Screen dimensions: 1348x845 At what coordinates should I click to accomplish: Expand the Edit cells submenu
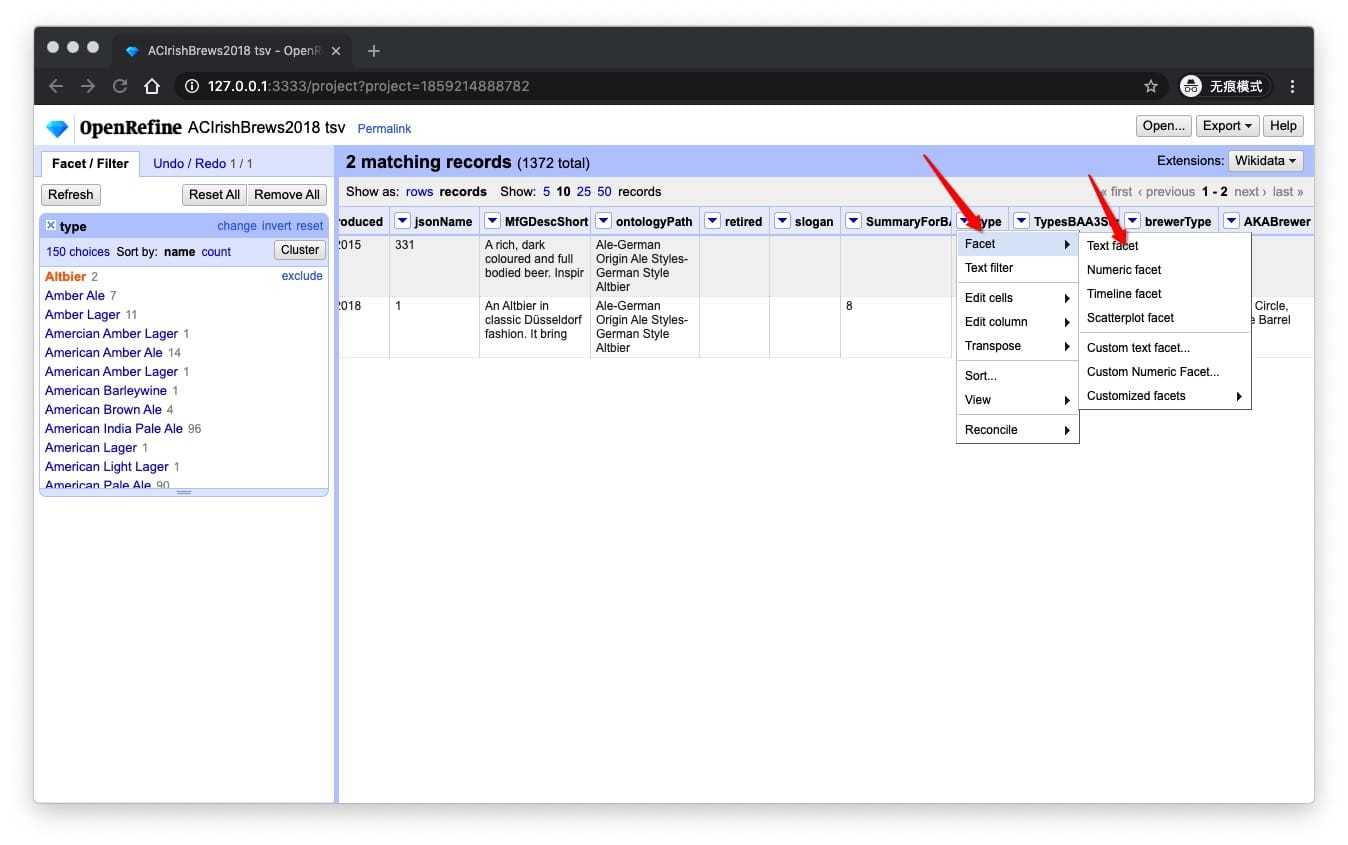(1017, 298)
